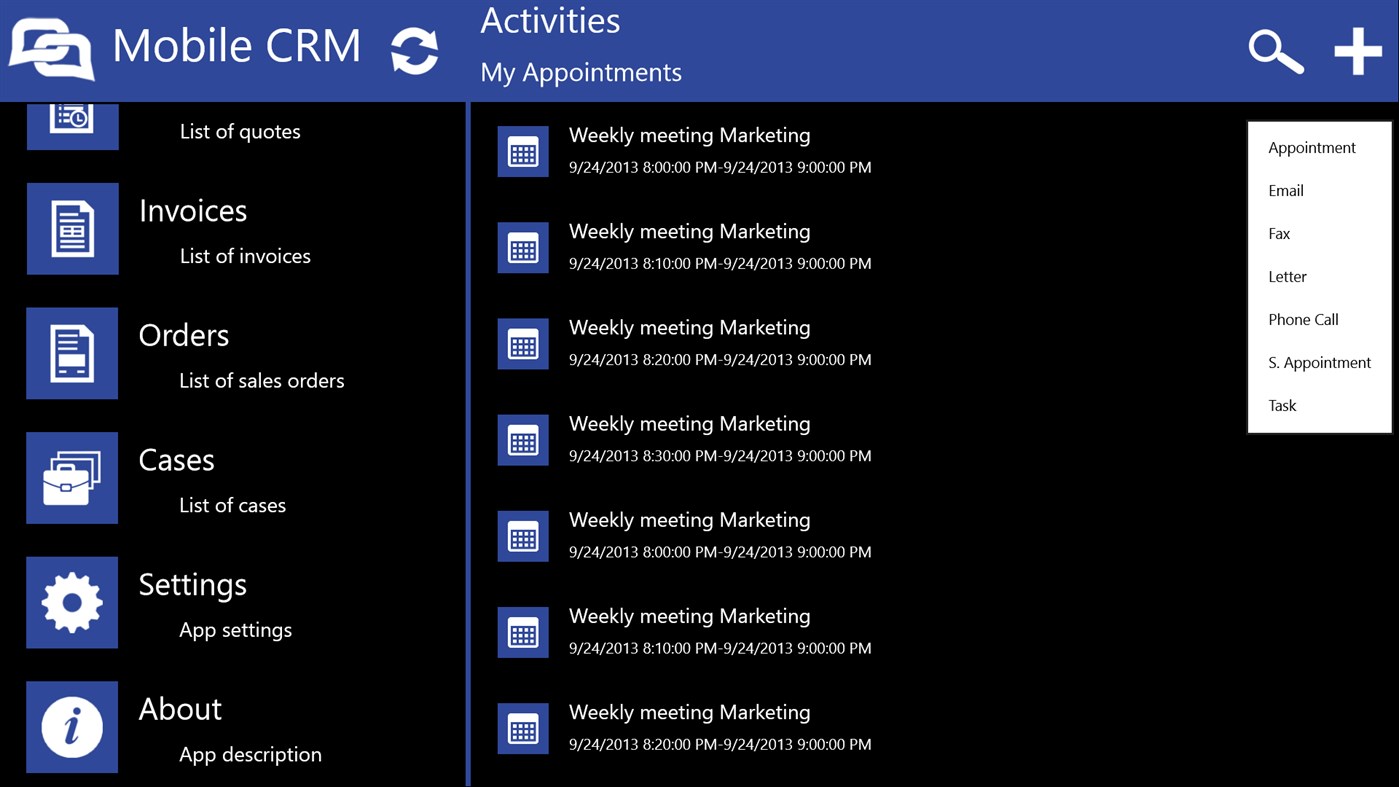Choose Appointment from the activity menu
1399x787 pixels.
[x=1311, y=147]
